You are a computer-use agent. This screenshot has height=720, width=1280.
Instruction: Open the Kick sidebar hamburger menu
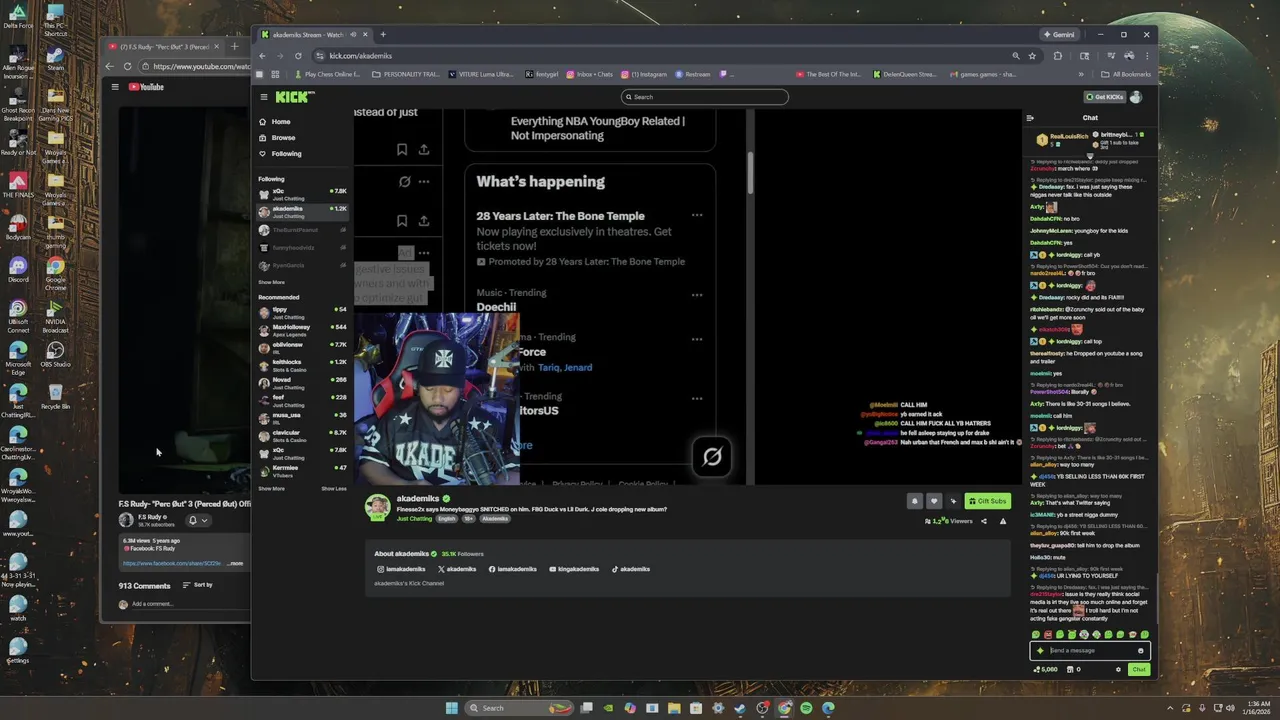click(x=264, y=97)
